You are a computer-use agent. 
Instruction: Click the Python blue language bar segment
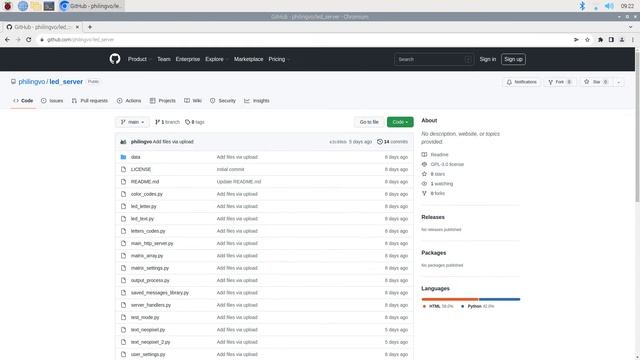coord(499,299)
